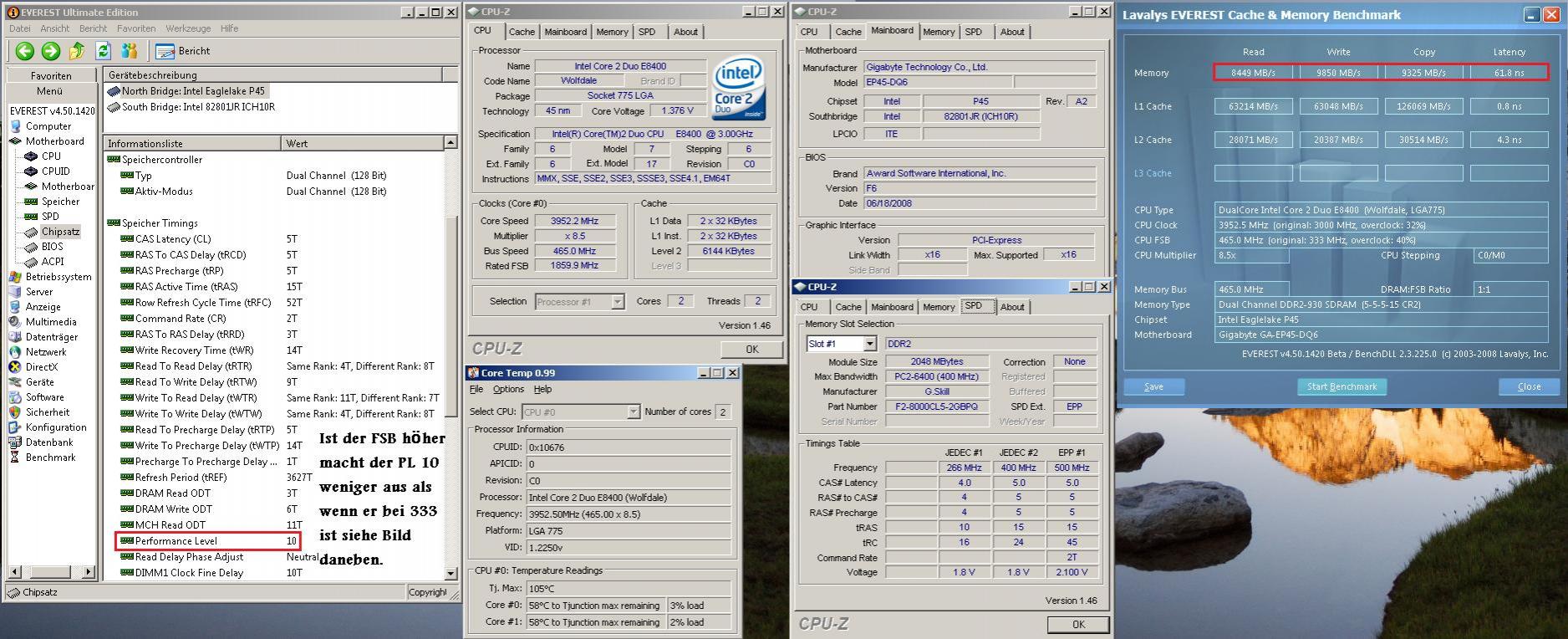Select the Speicher tree entry
The height and width of the screenshot is (639, 1568).
click(60, 202)
